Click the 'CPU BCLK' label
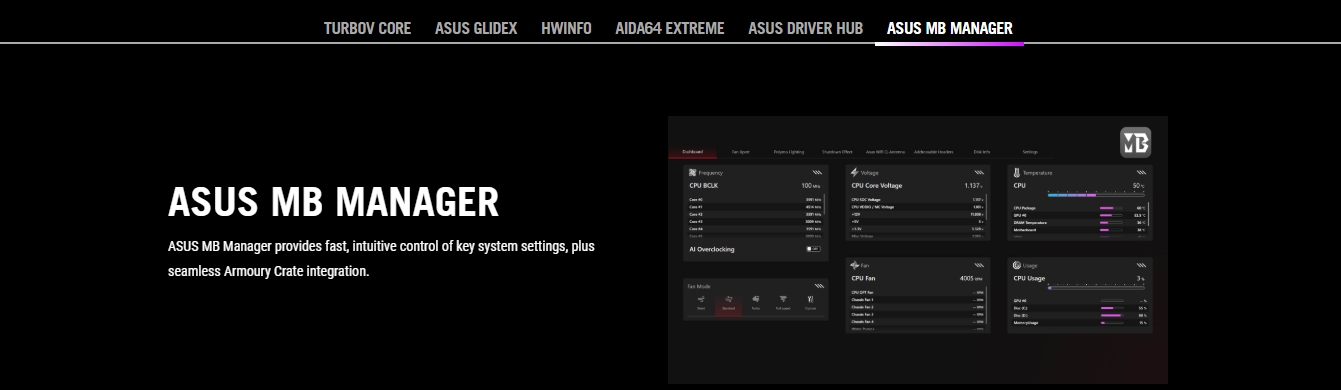 (703, 186)
